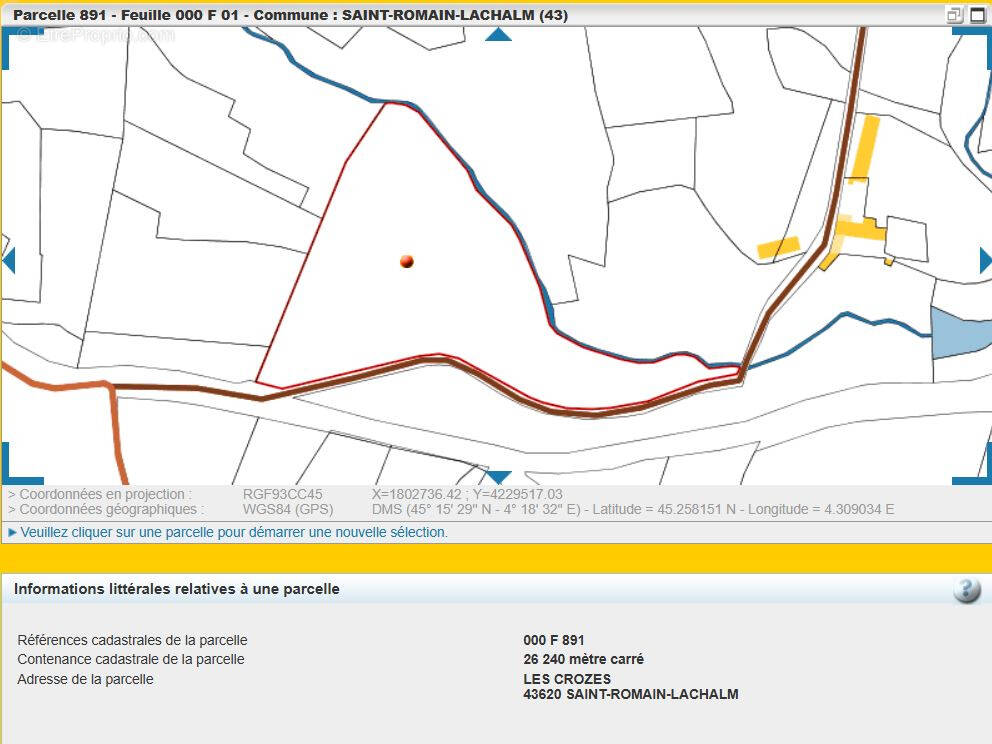This screenshot has width=992, height=744.
Task: Maximize the map panel window
Action: click(x=977, y=15)
